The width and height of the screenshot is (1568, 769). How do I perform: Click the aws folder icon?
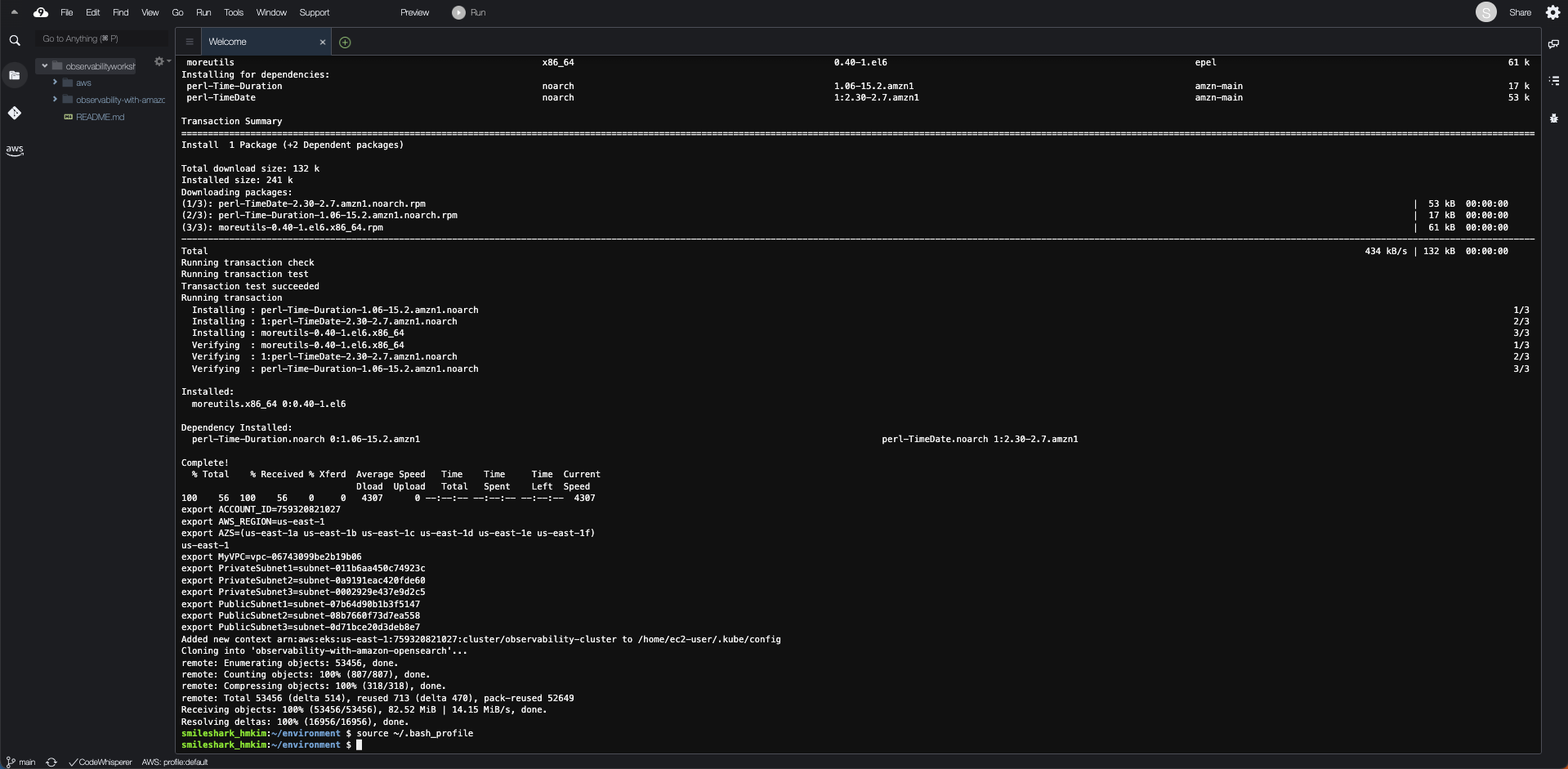tap(69, 83)
